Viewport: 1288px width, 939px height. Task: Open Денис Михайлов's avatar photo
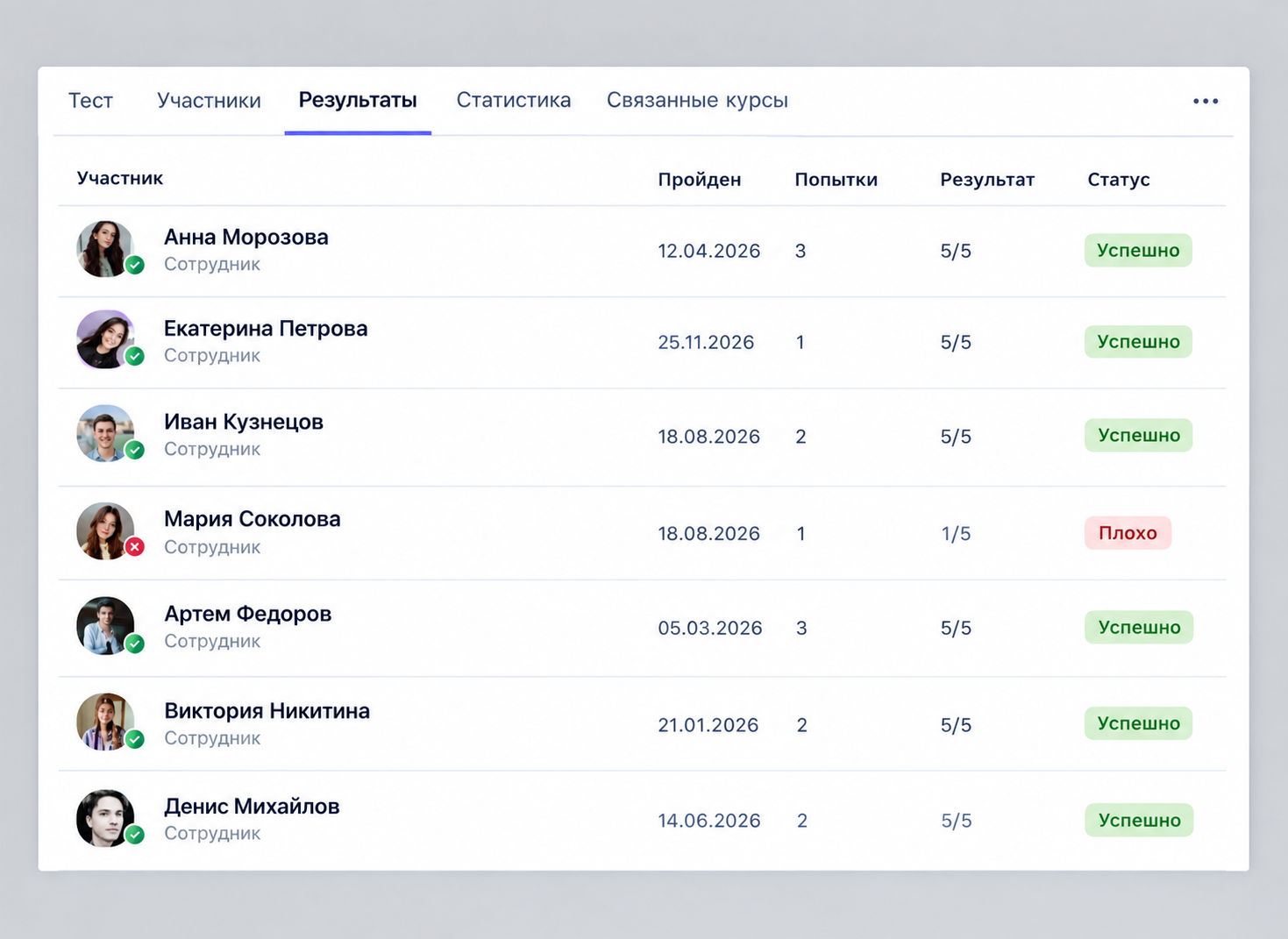[105, 818]
